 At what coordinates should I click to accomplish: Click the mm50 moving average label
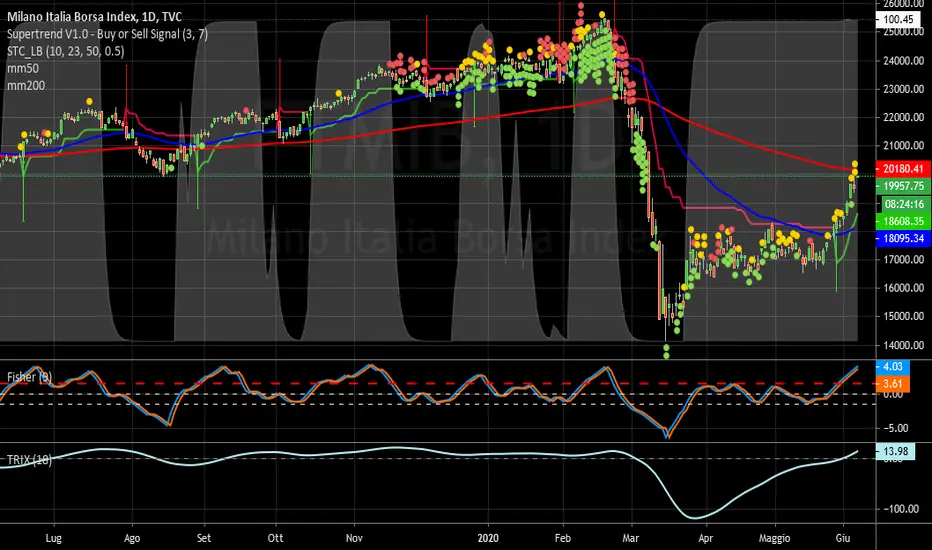(x=23, y=68)
